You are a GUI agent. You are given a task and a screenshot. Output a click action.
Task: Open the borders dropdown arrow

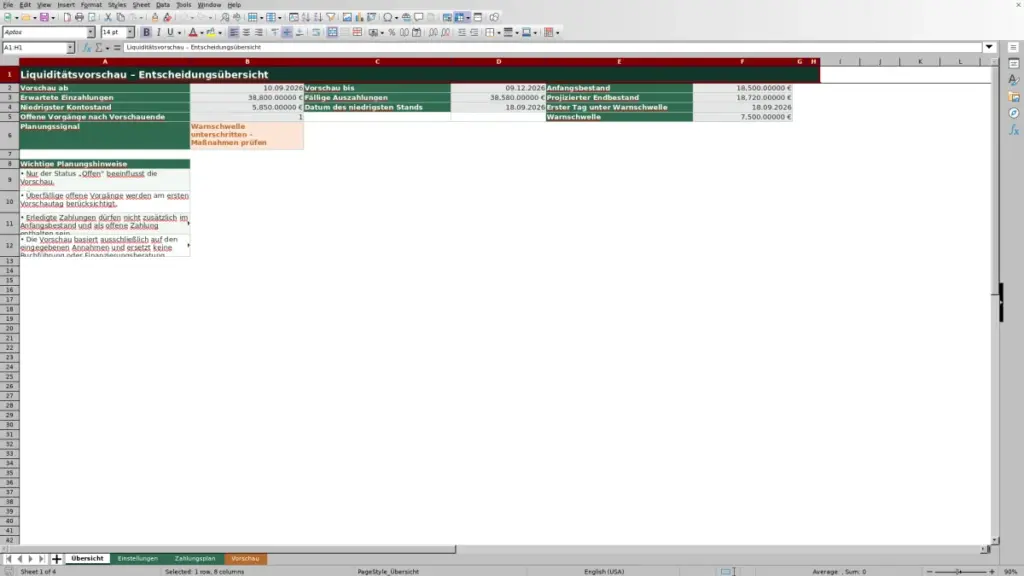tap(499, 33)
